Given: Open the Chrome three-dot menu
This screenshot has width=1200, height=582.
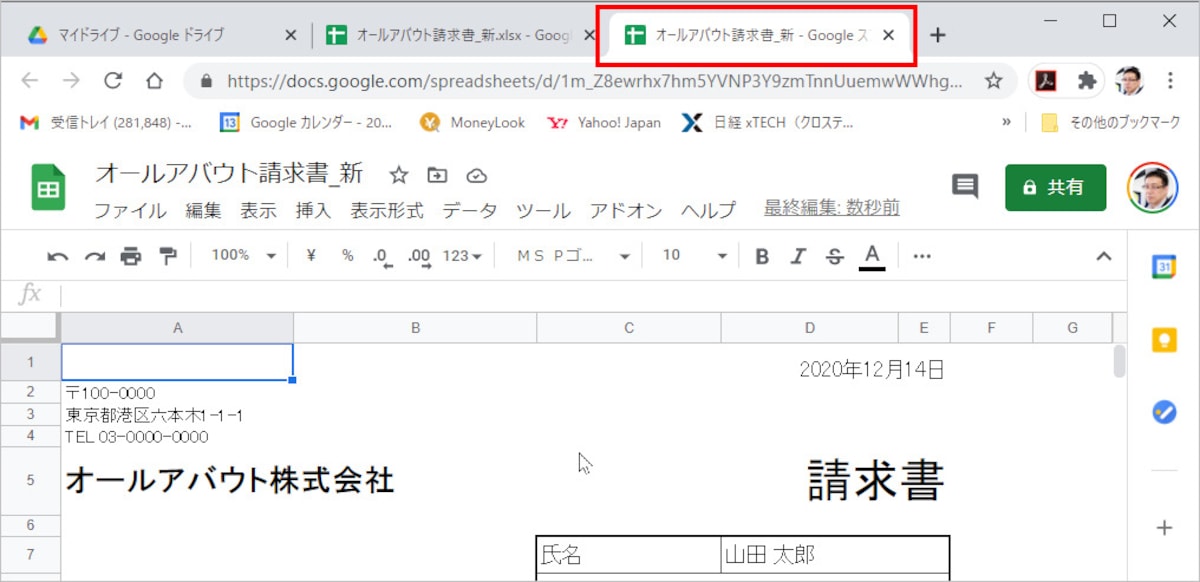Looking at the screenshot, I should 1170,81.
